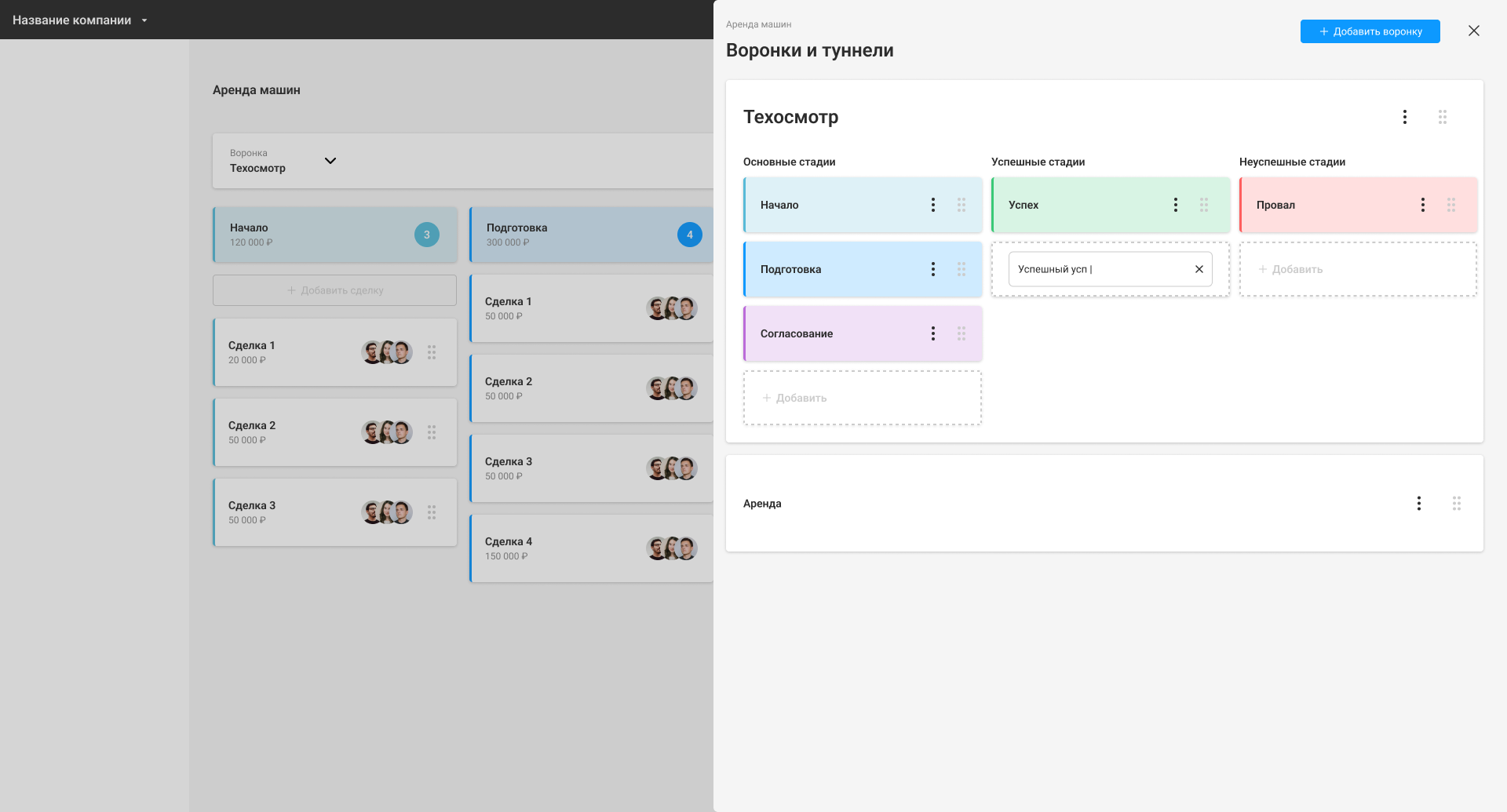Open three-dot menu for Техосмотр funnel
1507x812 pixels.
1404,117
